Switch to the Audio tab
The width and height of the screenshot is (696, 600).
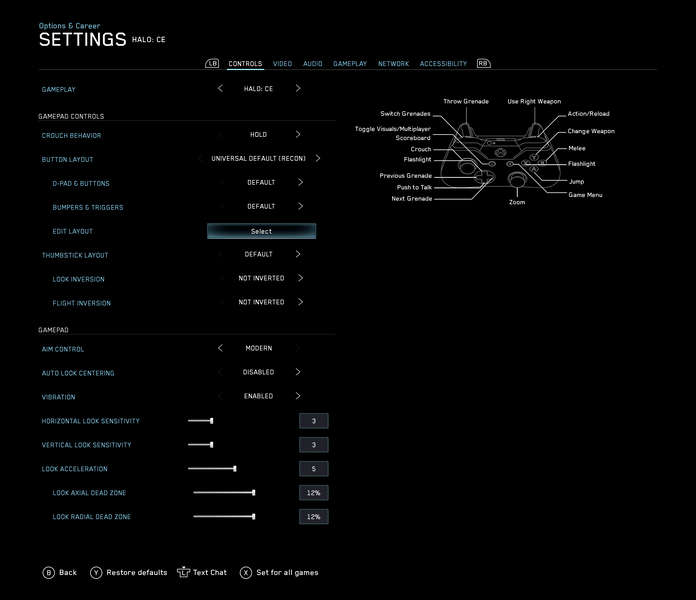(x=312, y=64)
